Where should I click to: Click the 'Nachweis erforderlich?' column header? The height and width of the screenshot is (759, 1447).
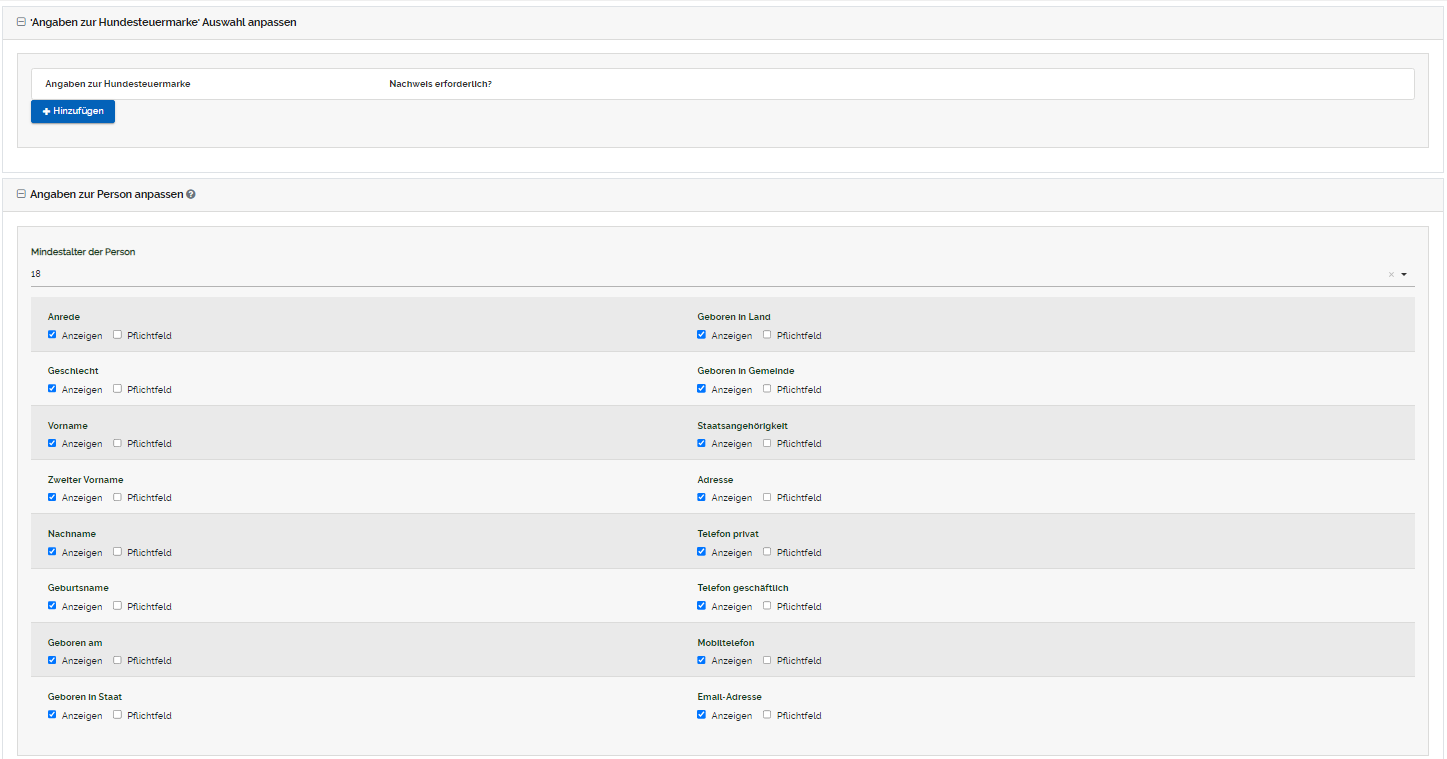[x=440, y=84]
